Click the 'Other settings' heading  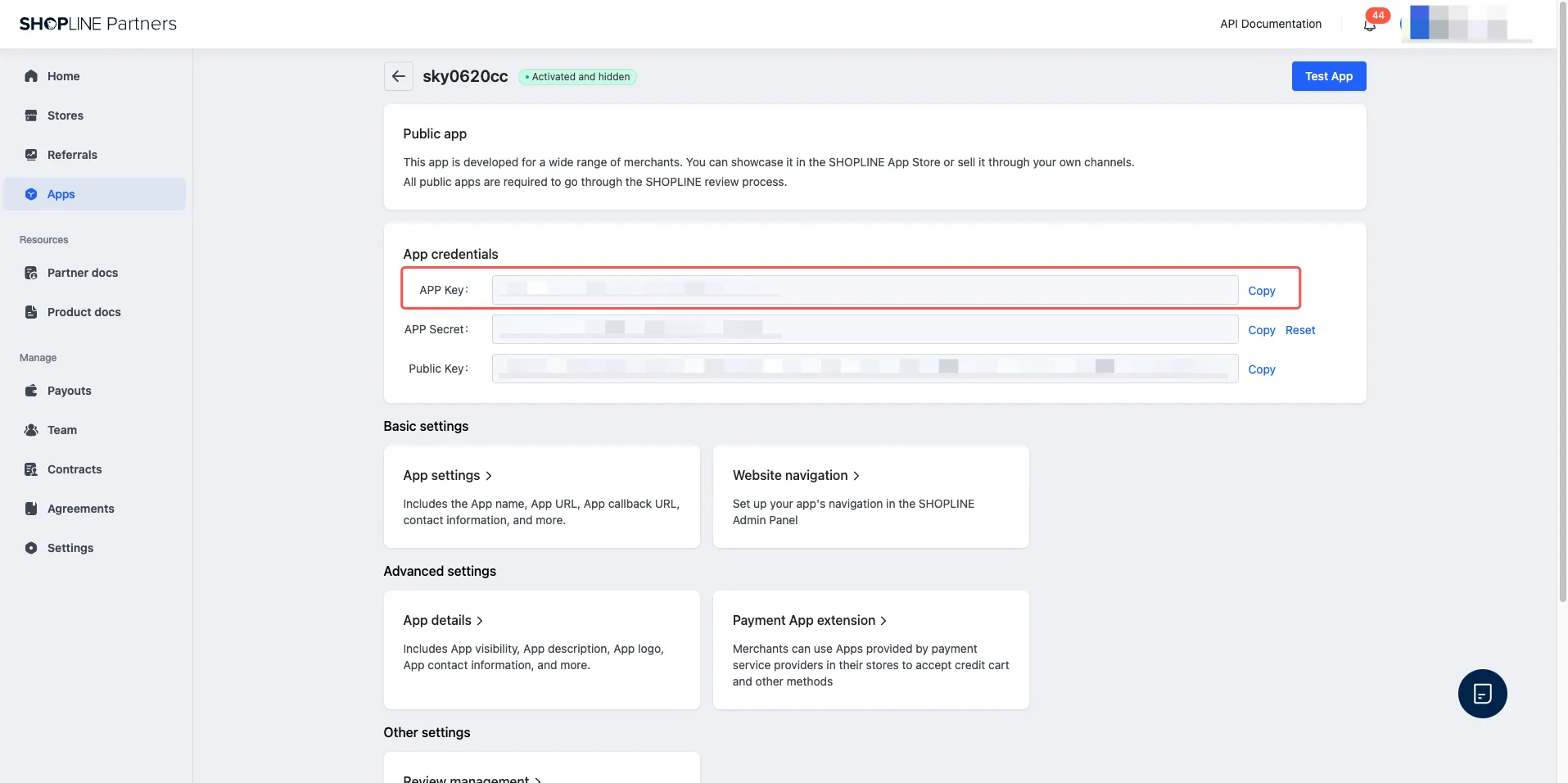click(x=427, y=732)
